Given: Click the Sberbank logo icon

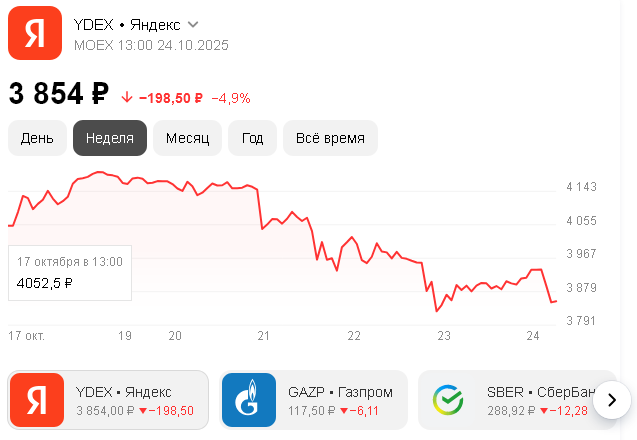Looking at the screenshot, I should (x=447, y=400).
